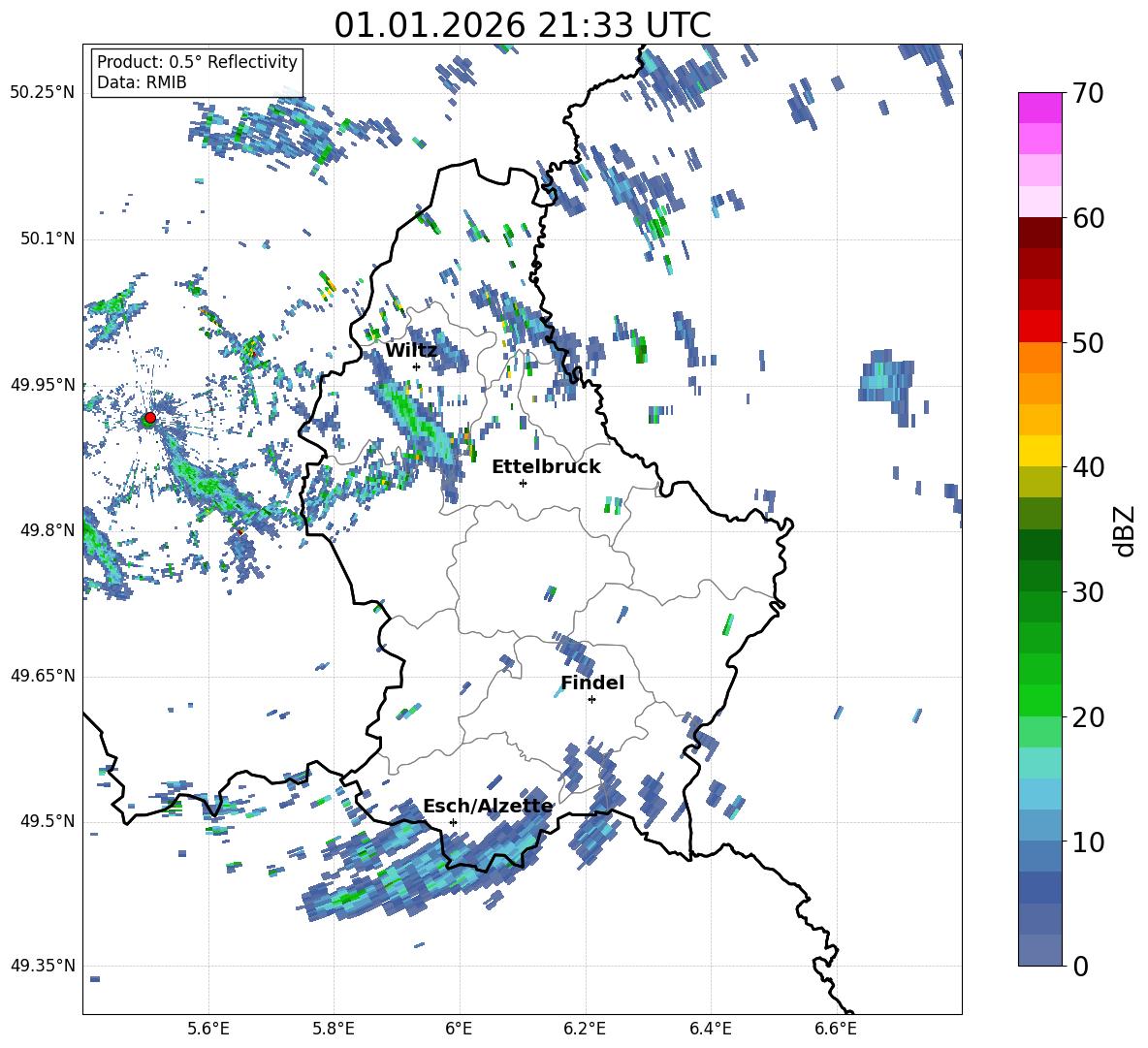Click the 49.95°N latitude label
The image size is (1148, 1048).
(x=43, y=385)
